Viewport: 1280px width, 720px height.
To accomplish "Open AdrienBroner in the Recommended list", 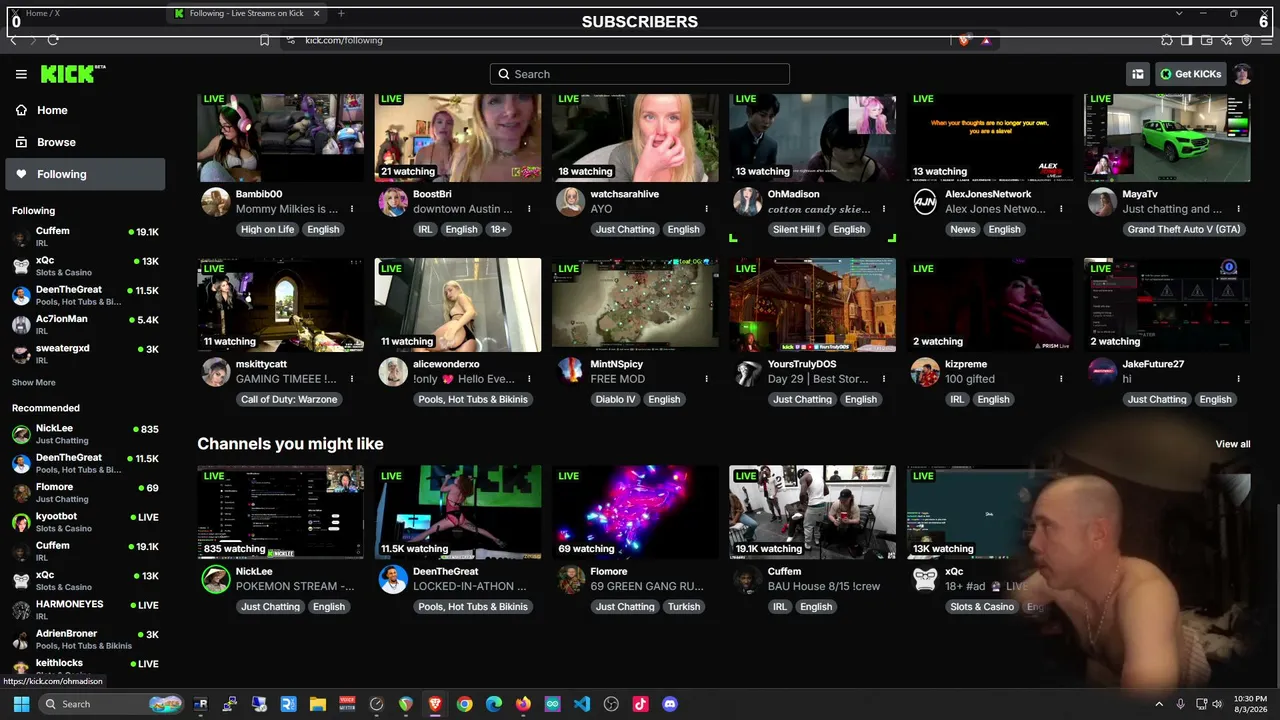I will point(85,639).
